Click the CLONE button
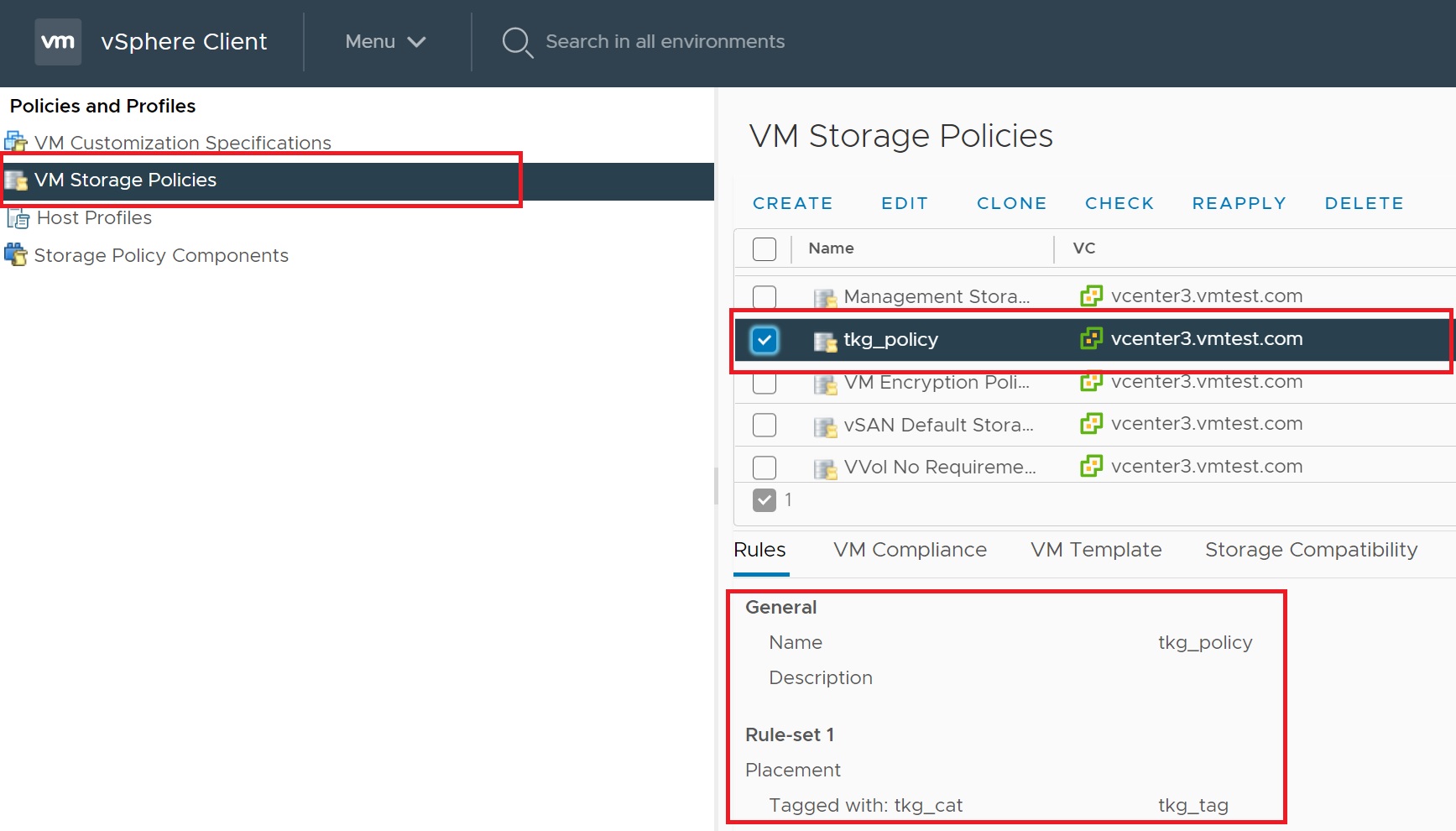 pos(1011,203)
